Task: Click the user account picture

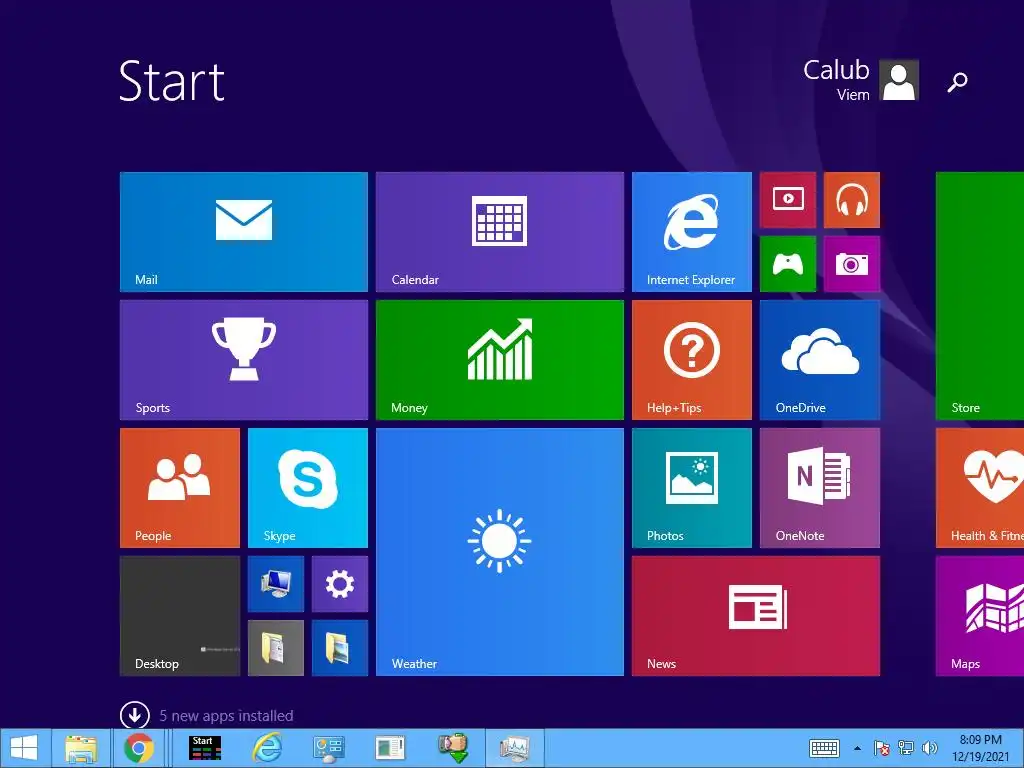Action: coord(899,80)
